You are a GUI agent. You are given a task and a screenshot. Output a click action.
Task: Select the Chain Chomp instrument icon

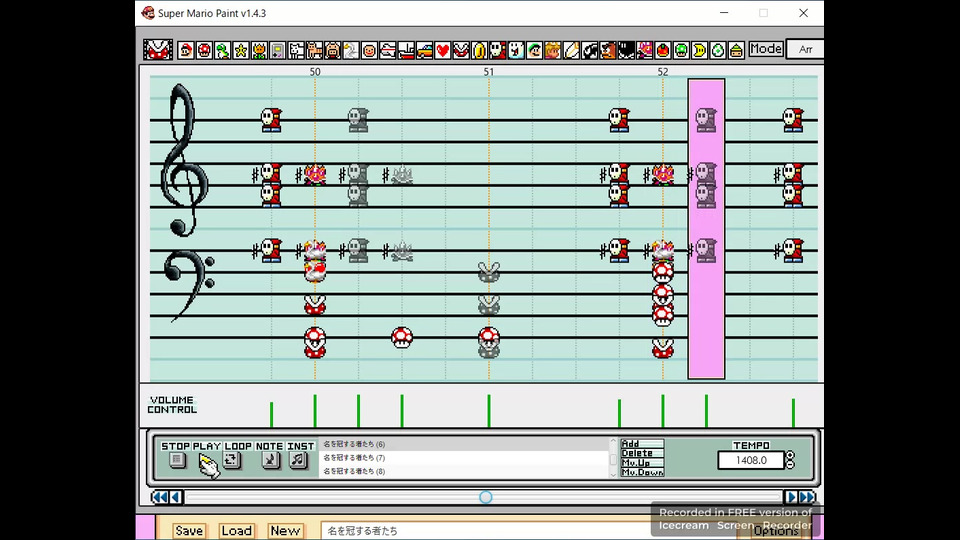(626, 50)
